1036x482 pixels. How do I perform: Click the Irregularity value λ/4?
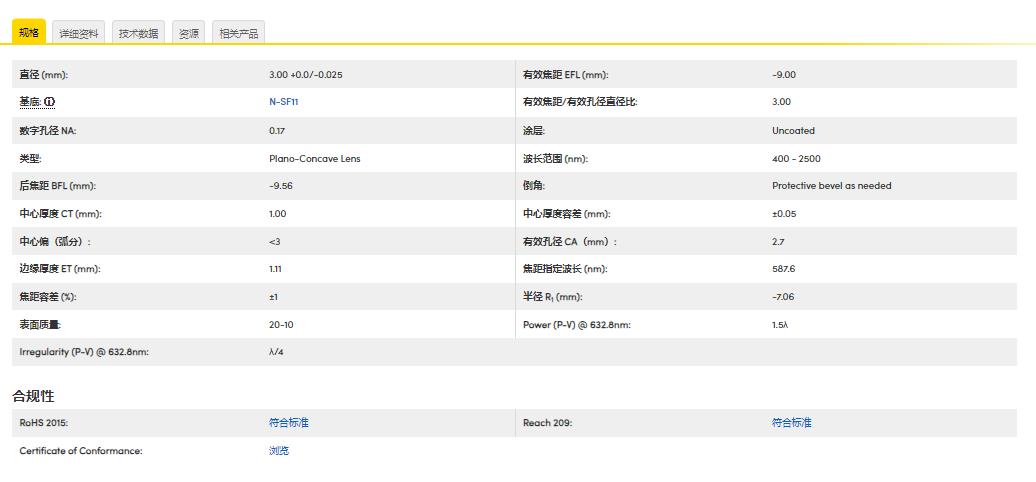[x=276, y=352]
